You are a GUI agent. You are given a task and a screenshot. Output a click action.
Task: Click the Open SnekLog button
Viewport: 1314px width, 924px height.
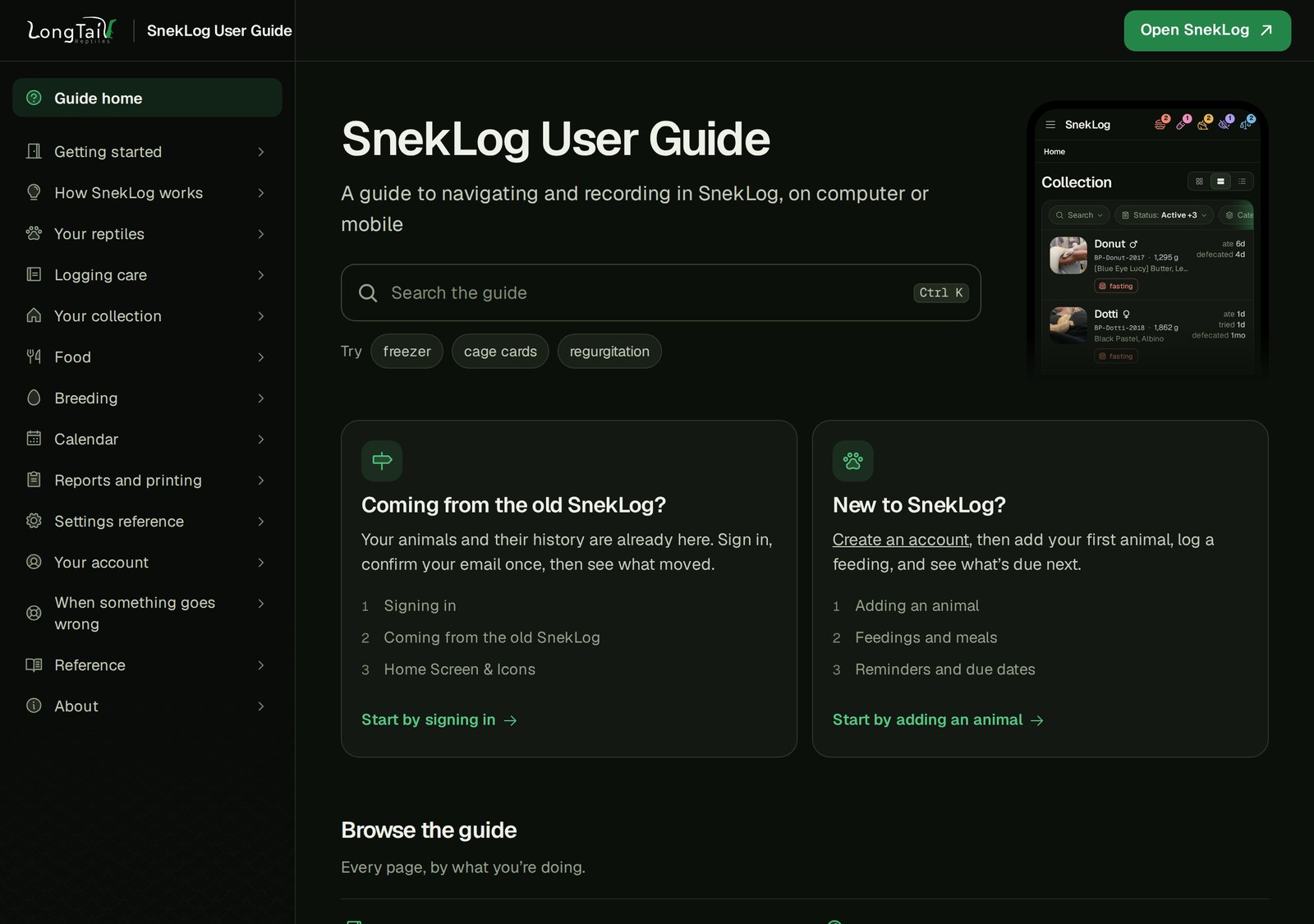pos(1207,30)
